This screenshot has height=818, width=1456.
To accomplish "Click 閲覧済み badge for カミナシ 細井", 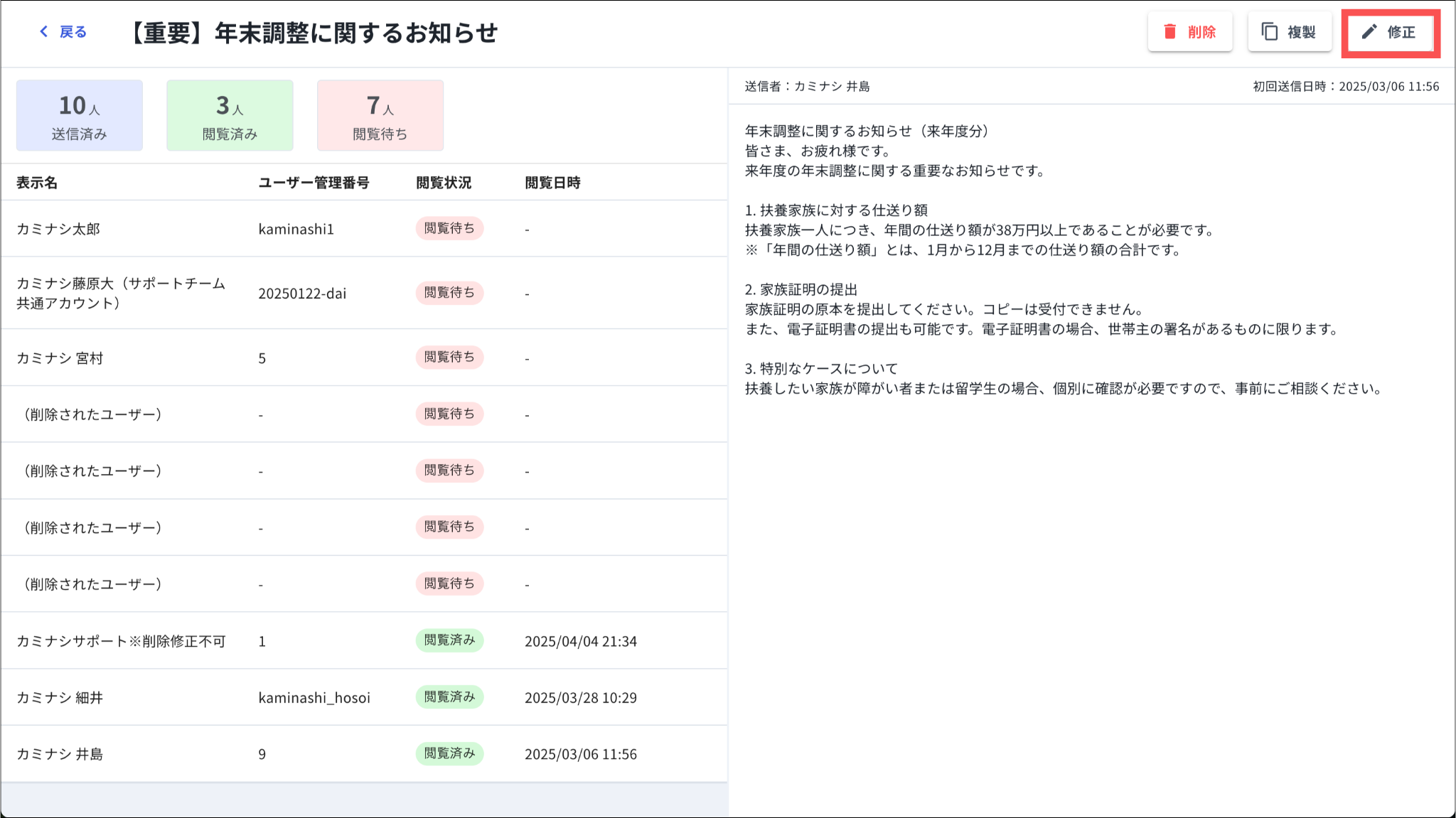I will [x=449, y=696].
